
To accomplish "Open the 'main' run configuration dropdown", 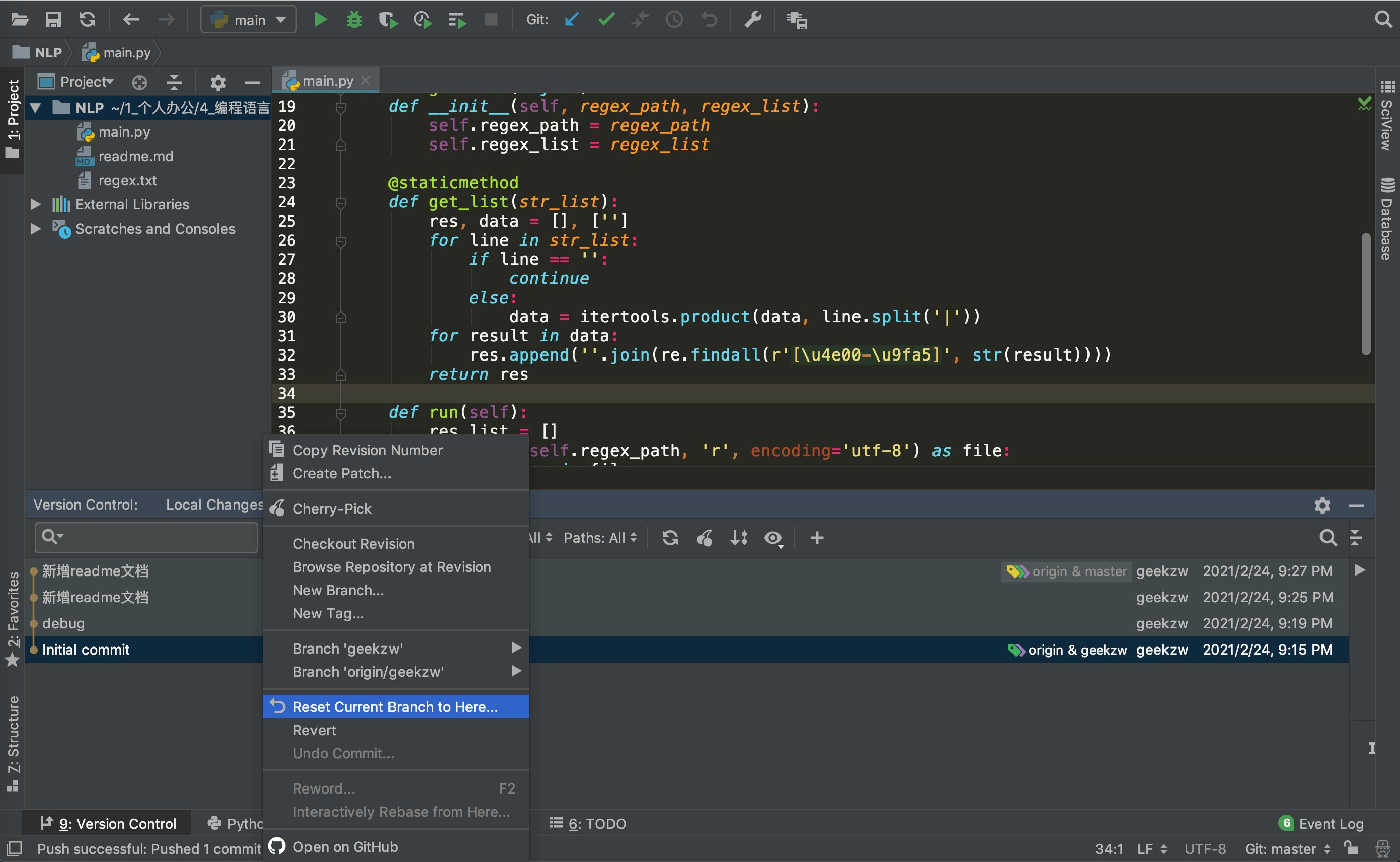I will [248, 19].
